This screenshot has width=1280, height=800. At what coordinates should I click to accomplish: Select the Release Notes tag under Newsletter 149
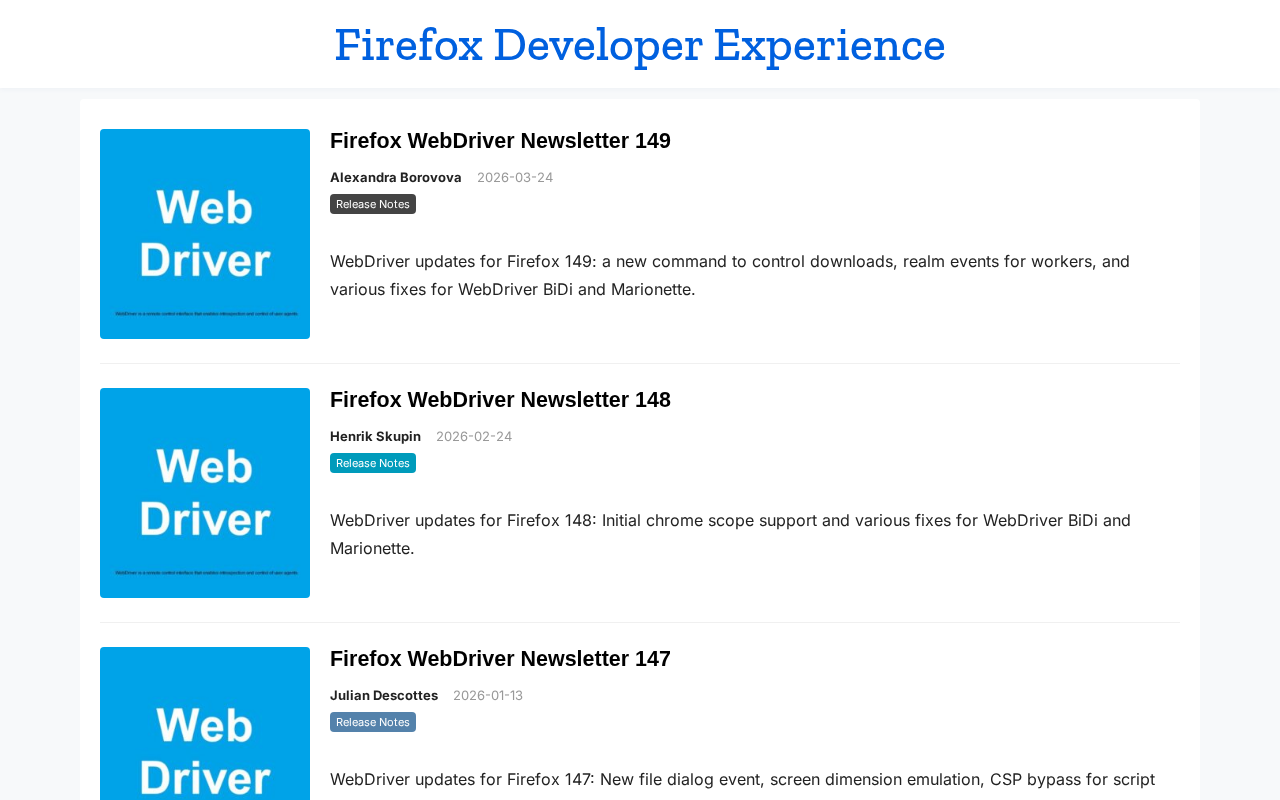373,204
